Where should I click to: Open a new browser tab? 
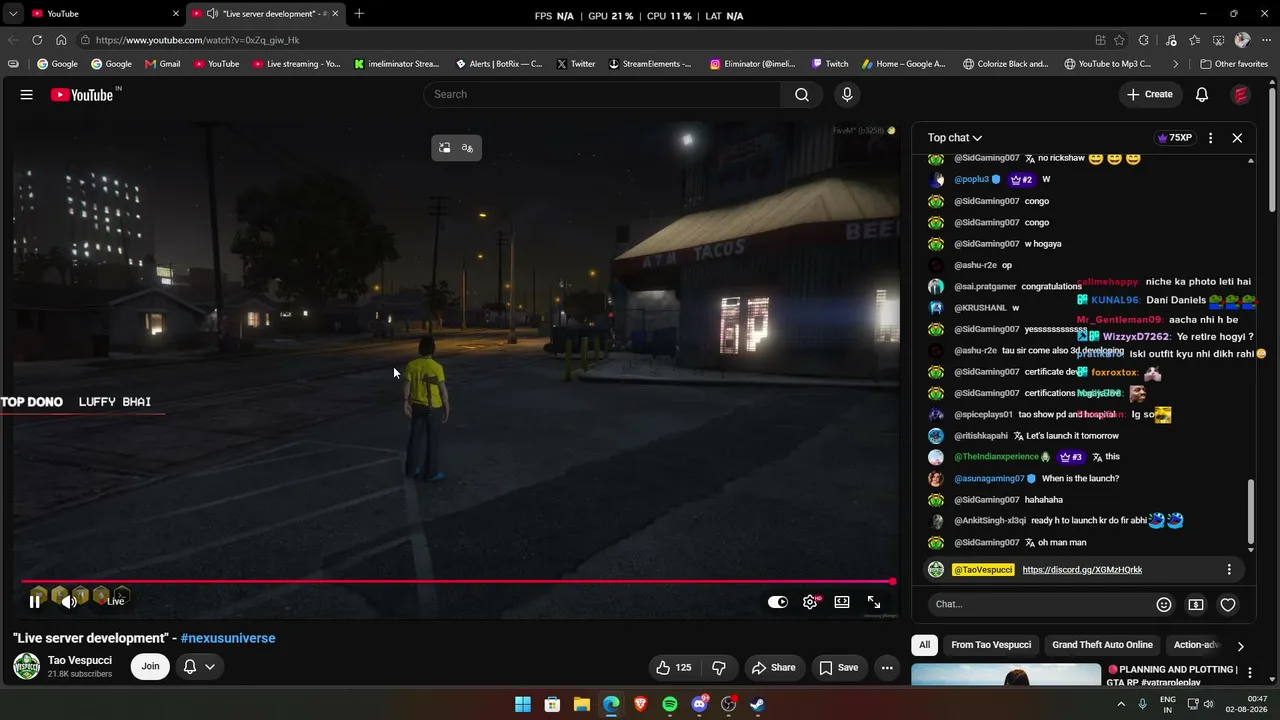coord(359,14)
